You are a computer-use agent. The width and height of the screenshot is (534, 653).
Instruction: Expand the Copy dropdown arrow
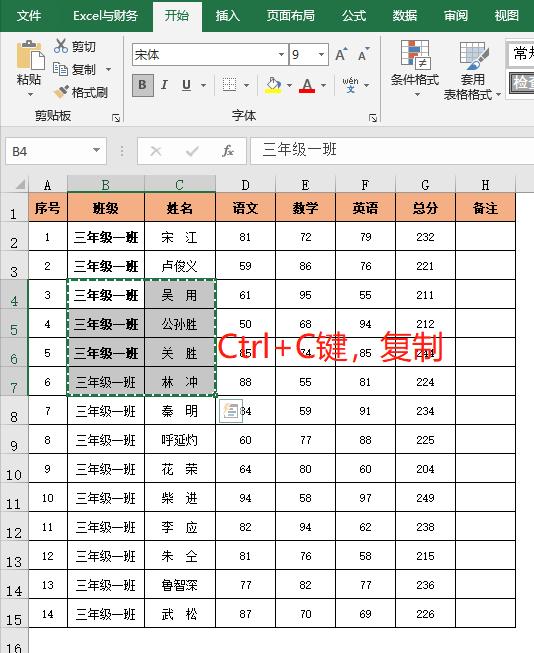(108, 69)
